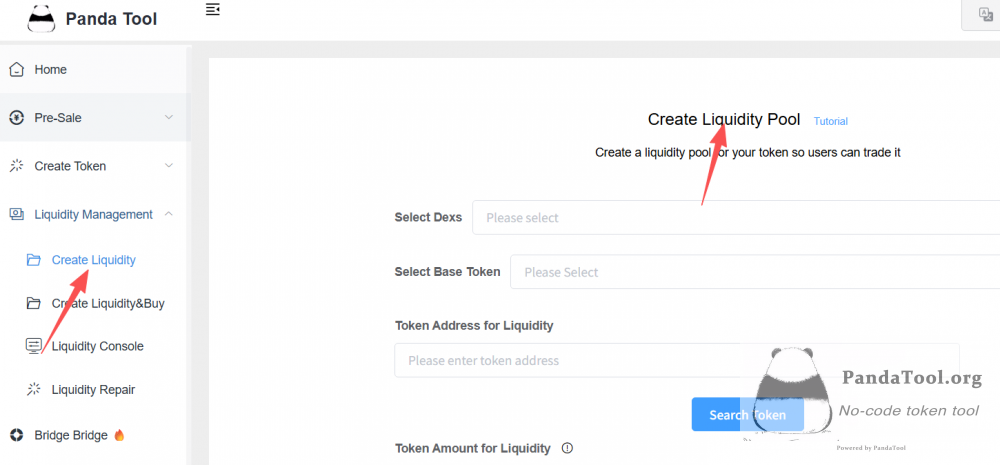Open the Liquidity Repair menu item
Screen dimensions: 1000x465
(x=94, y=389)
